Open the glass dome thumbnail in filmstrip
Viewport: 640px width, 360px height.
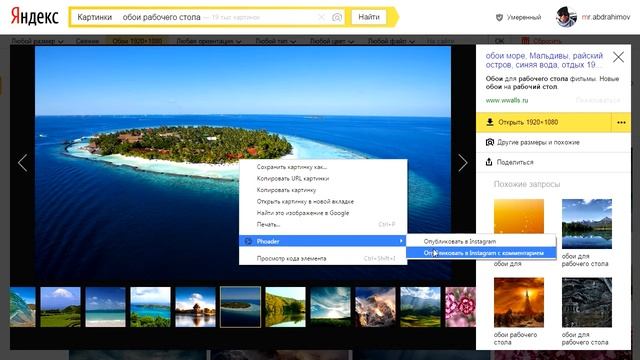point(22,307)
